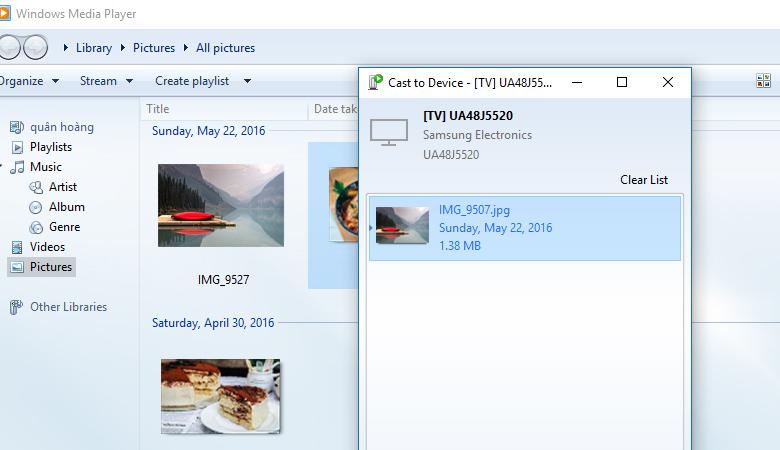The image size is (780, 450).
Task: Click the TV monitor device icon
Action: point(389,132)
